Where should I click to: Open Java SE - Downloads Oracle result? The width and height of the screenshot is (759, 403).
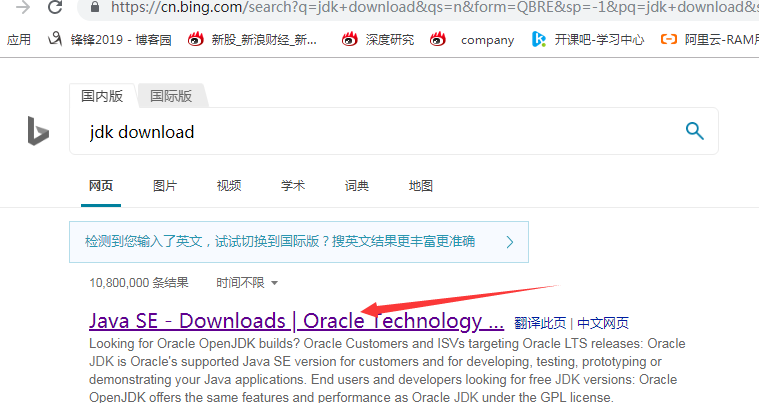[x=296, y=321]
